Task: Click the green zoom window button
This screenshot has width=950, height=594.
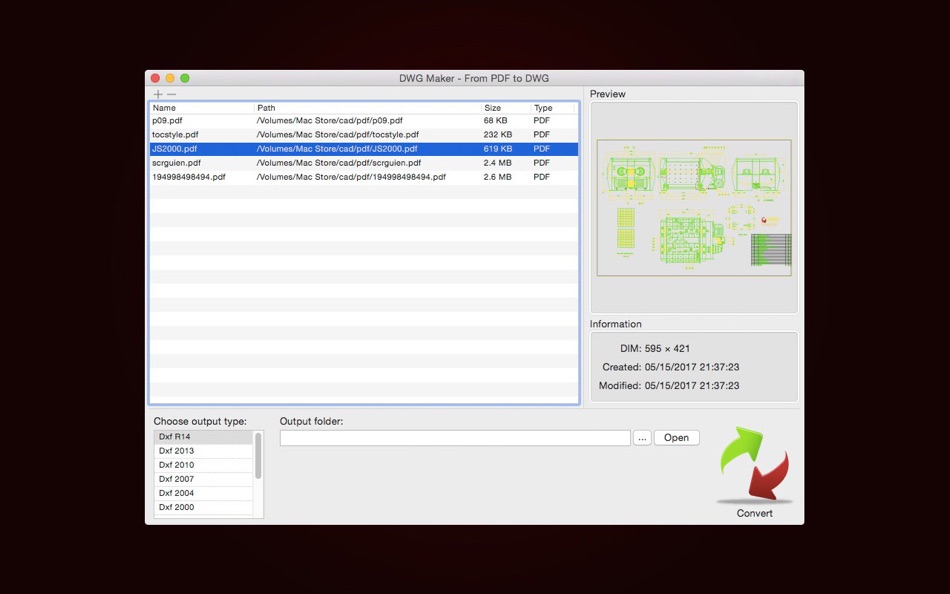Action: (185, 78)
